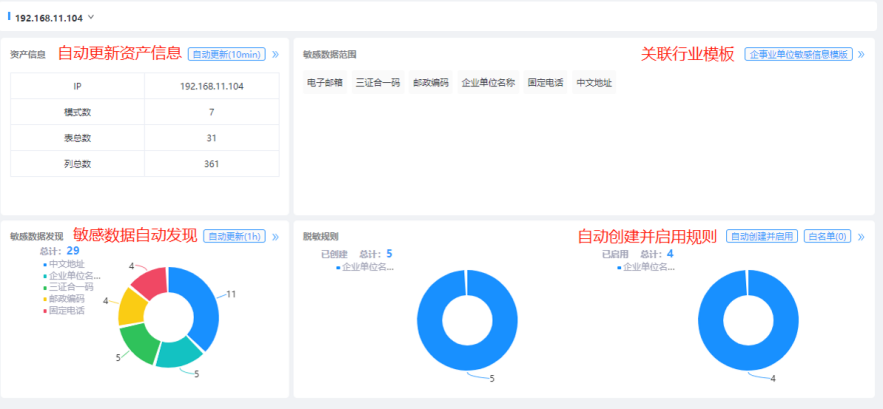Viewport: 883px width, 409px height.
Task: Expand sensitive data discovery panel double-arrow
Action: [275, 237]
